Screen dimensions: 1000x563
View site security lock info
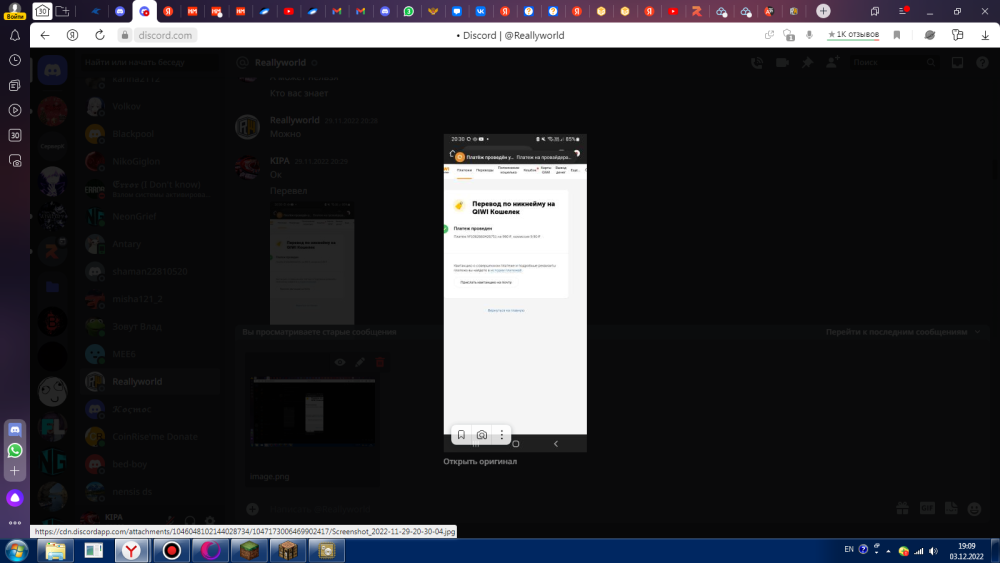(x=125, y=35)
